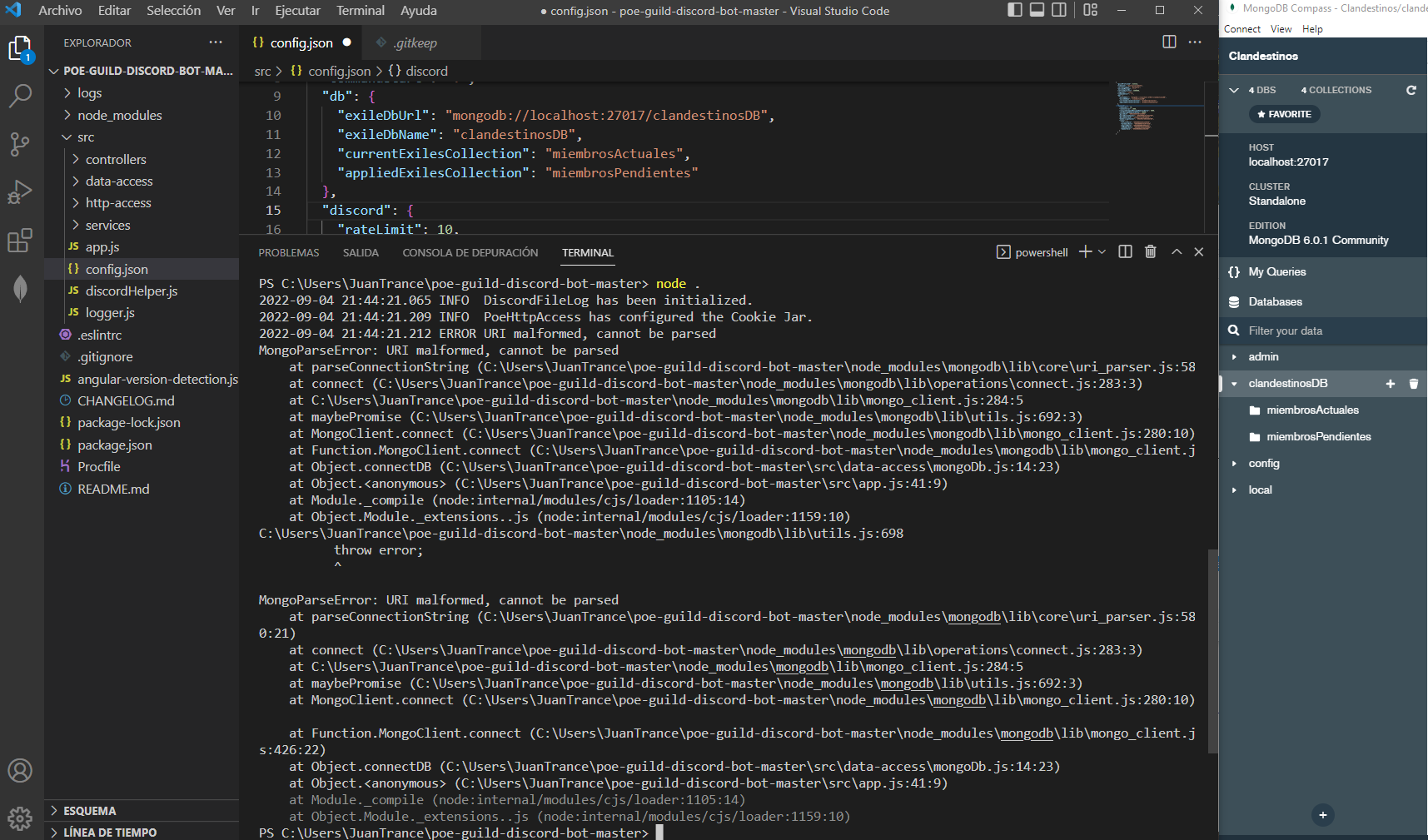
Task: Open the Search view in activity bar
Action: [20, 96]
